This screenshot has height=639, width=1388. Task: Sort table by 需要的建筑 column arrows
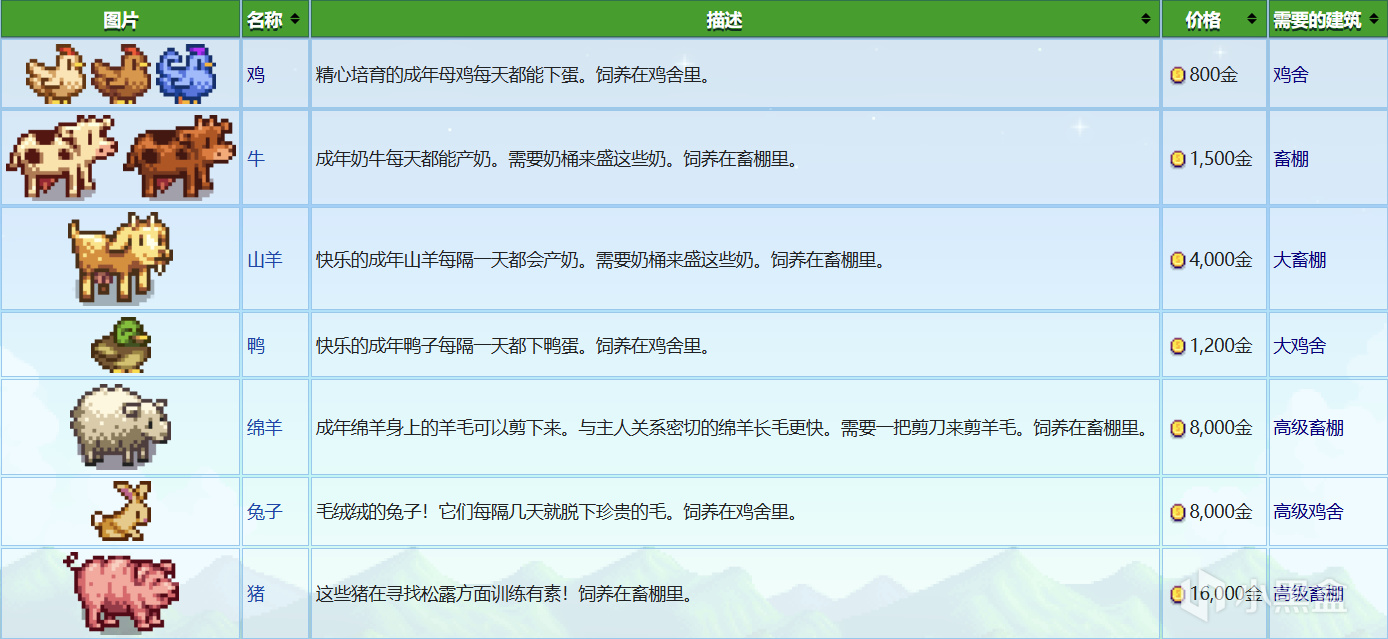coord(1373,20)
